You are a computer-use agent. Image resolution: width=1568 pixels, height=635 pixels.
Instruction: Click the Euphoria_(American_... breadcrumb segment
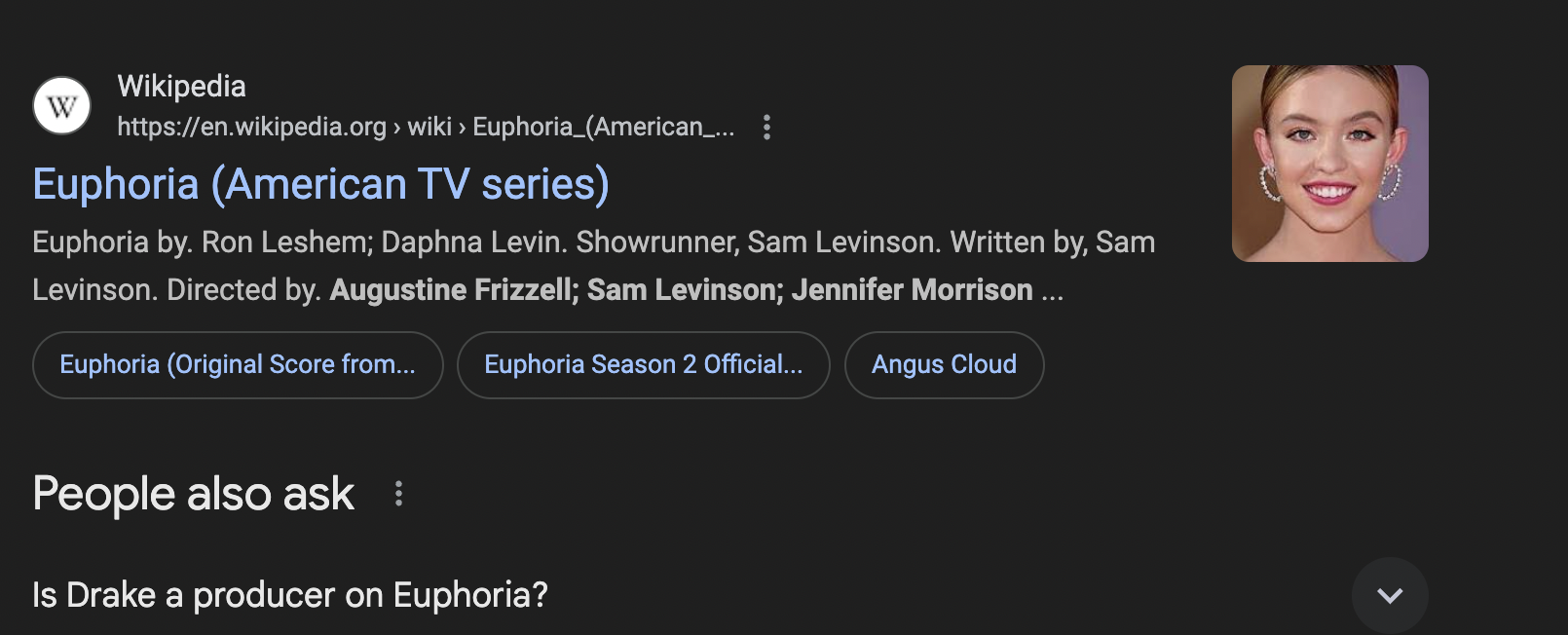pyautogui.click(x=604, y=128)
